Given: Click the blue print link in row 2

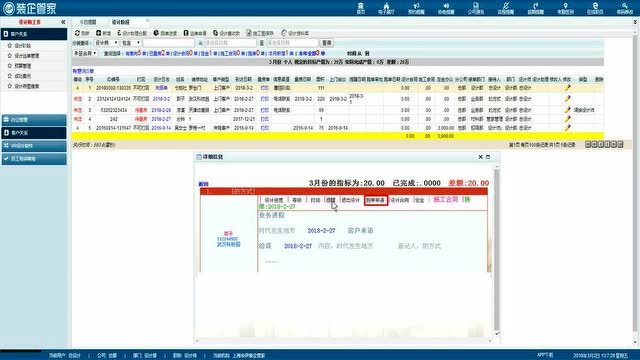Looking at the screenshot, I should click(264, 99).
